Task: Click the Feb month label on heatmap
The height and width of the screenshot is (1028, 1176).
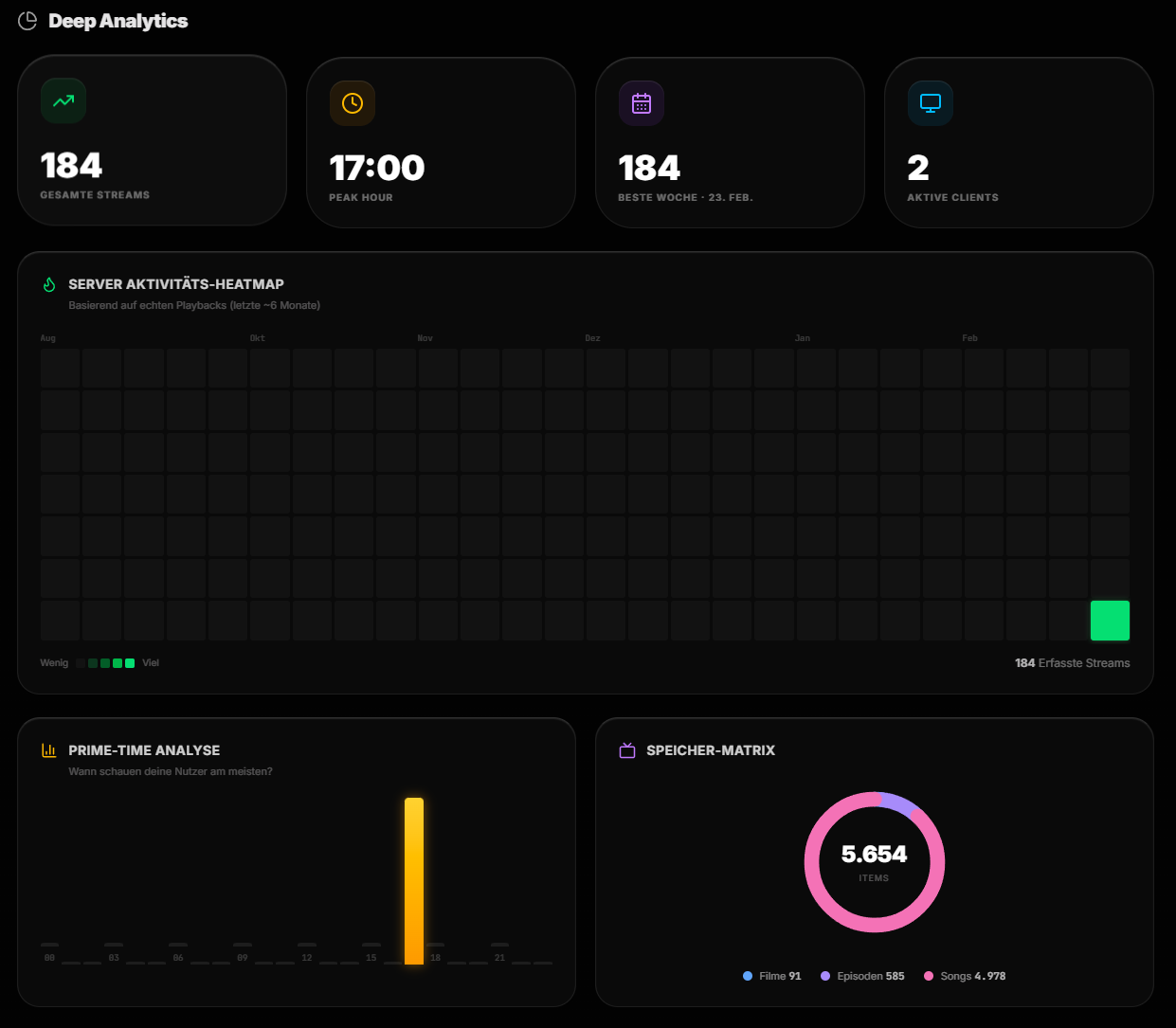Action: tap(970, 338)
